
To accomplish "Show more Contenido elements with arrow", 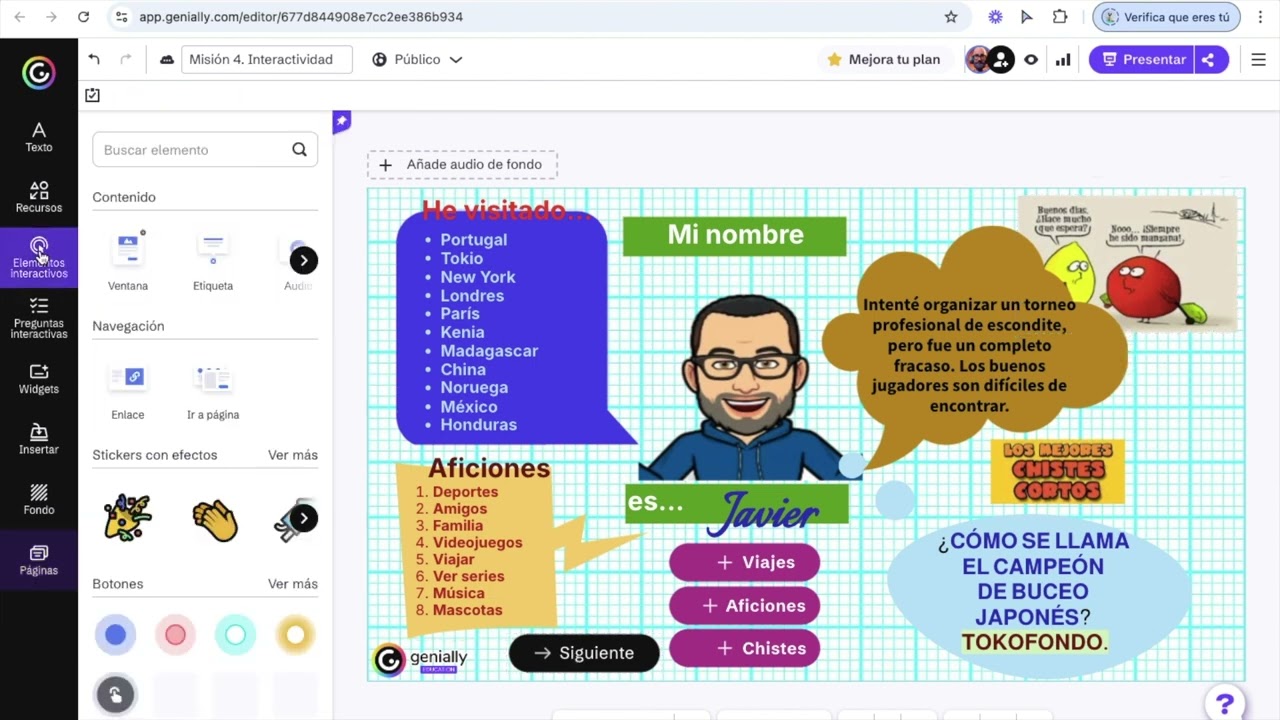I will (x=303, y=260).
